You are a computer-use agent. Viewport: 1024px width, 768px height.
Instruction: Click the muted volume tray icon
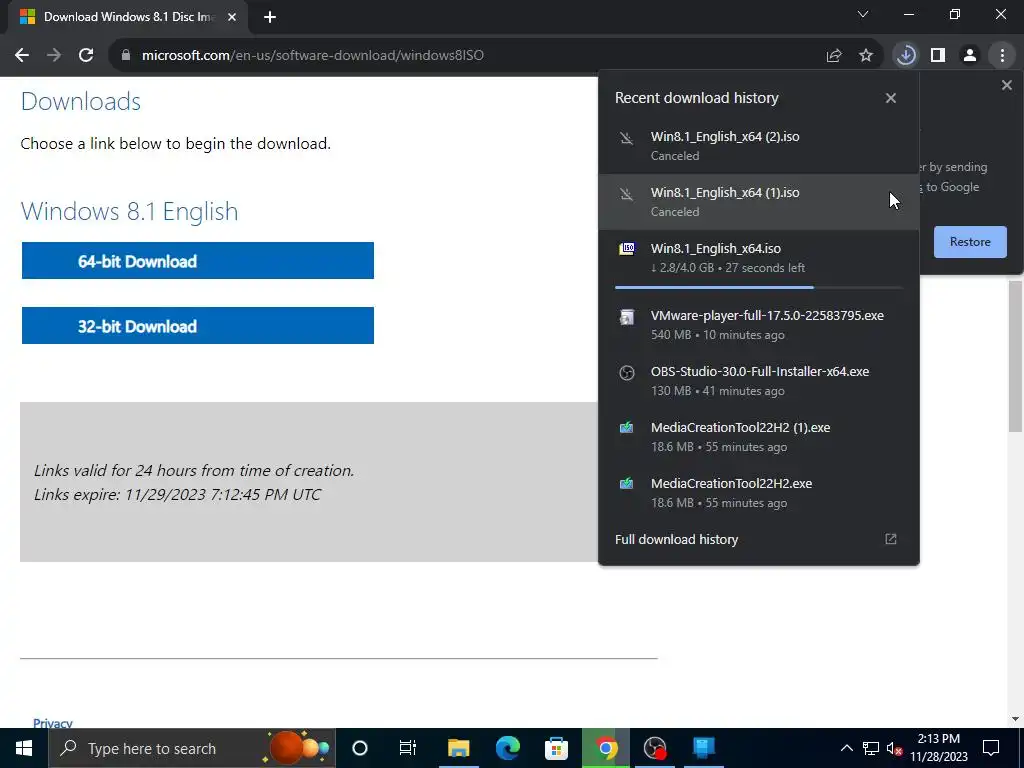coord(895,748)
